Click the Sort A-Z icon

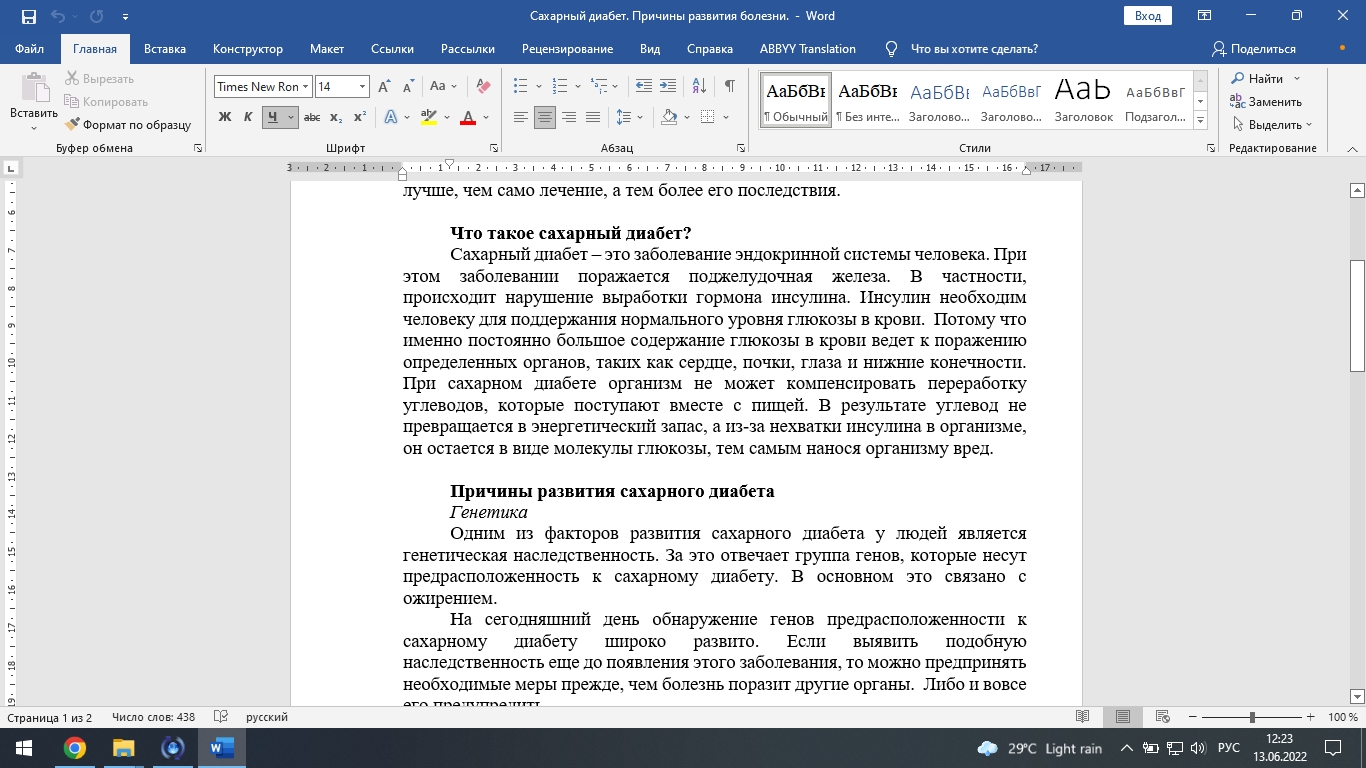pyautogui.click(x=700, y=86)
